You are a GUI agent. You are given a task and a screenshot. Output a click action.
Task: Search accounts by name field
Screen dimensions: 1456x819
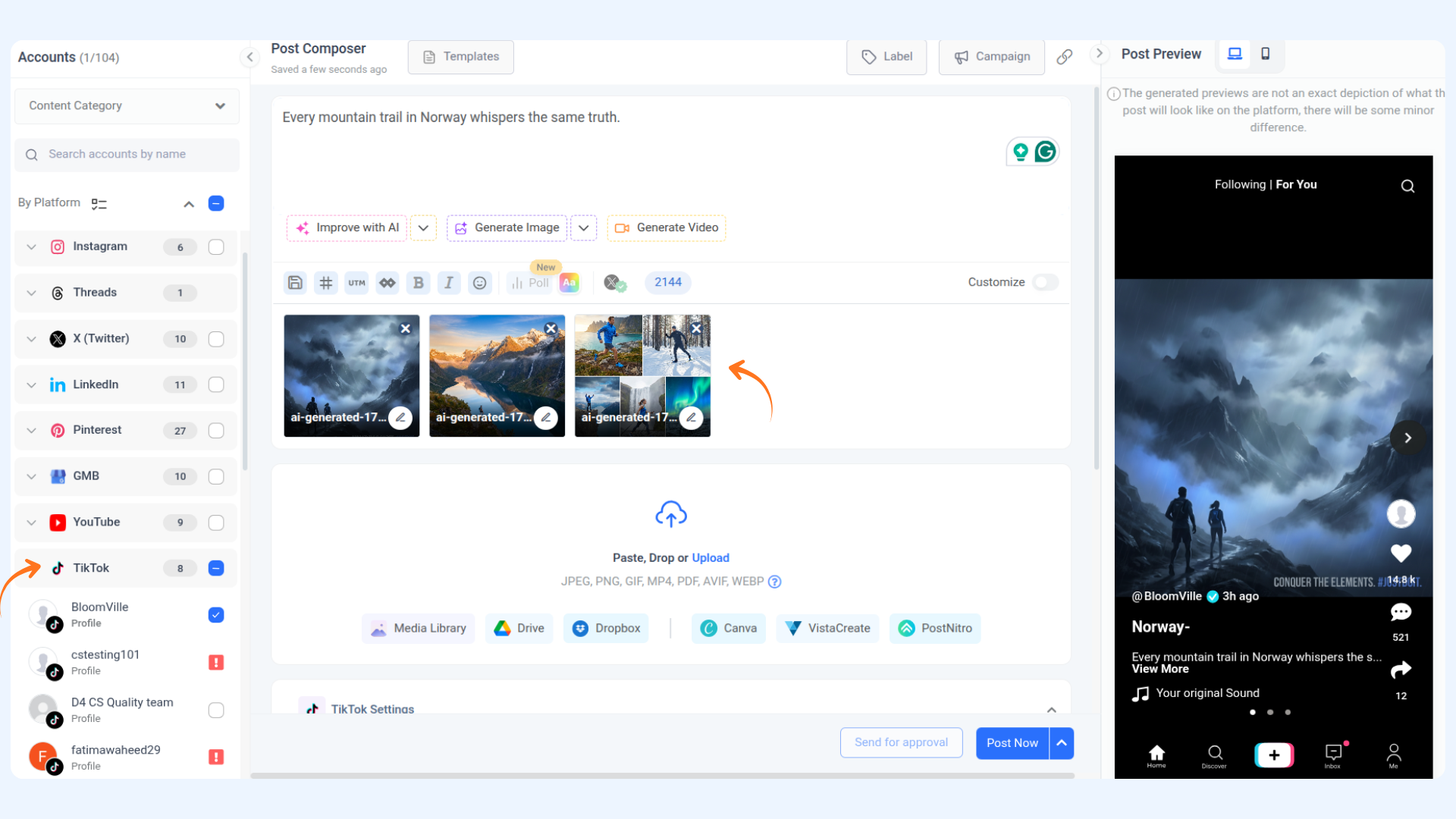pos(127,155)
